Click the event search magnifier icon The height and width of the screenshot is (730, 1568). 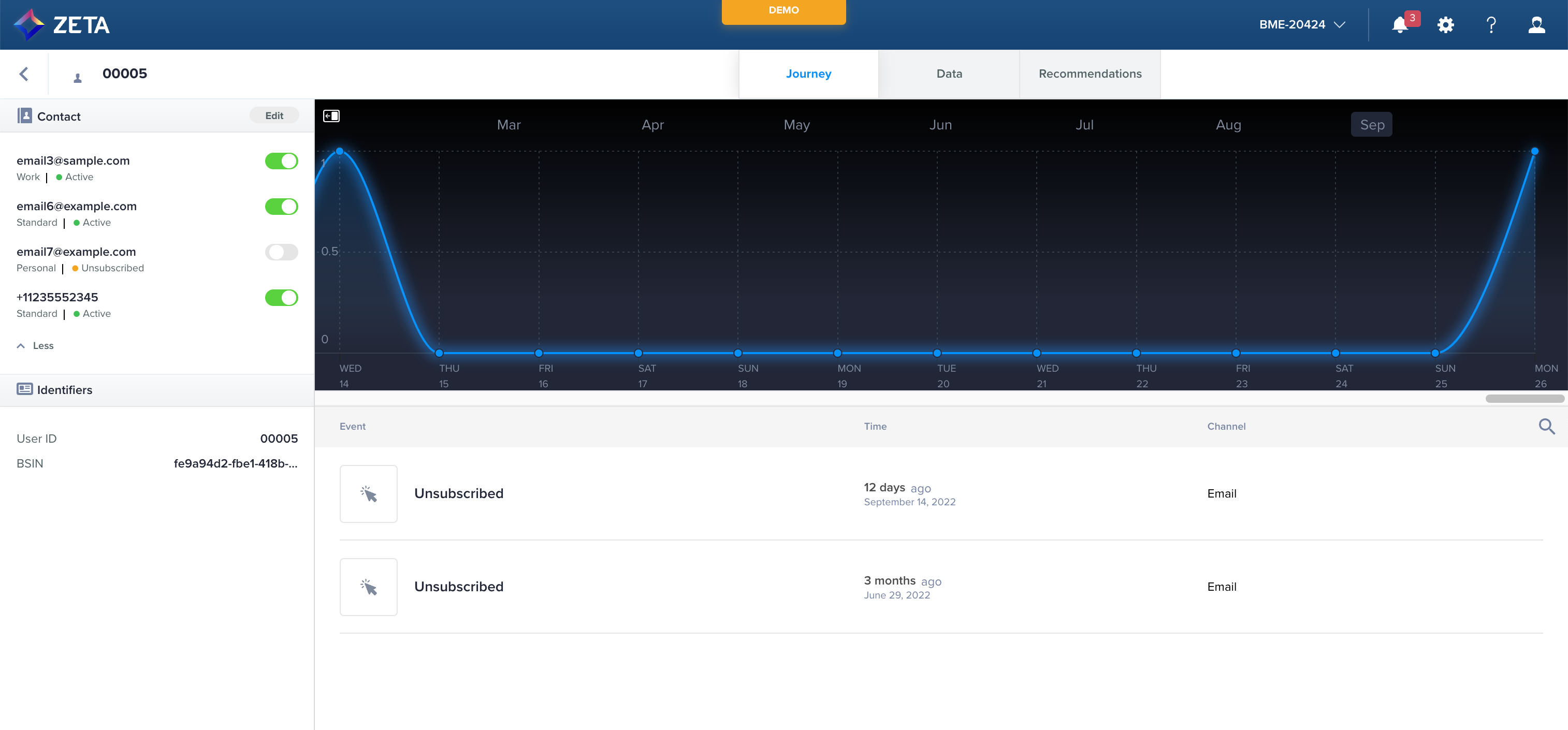click(x=1546, y=427)
